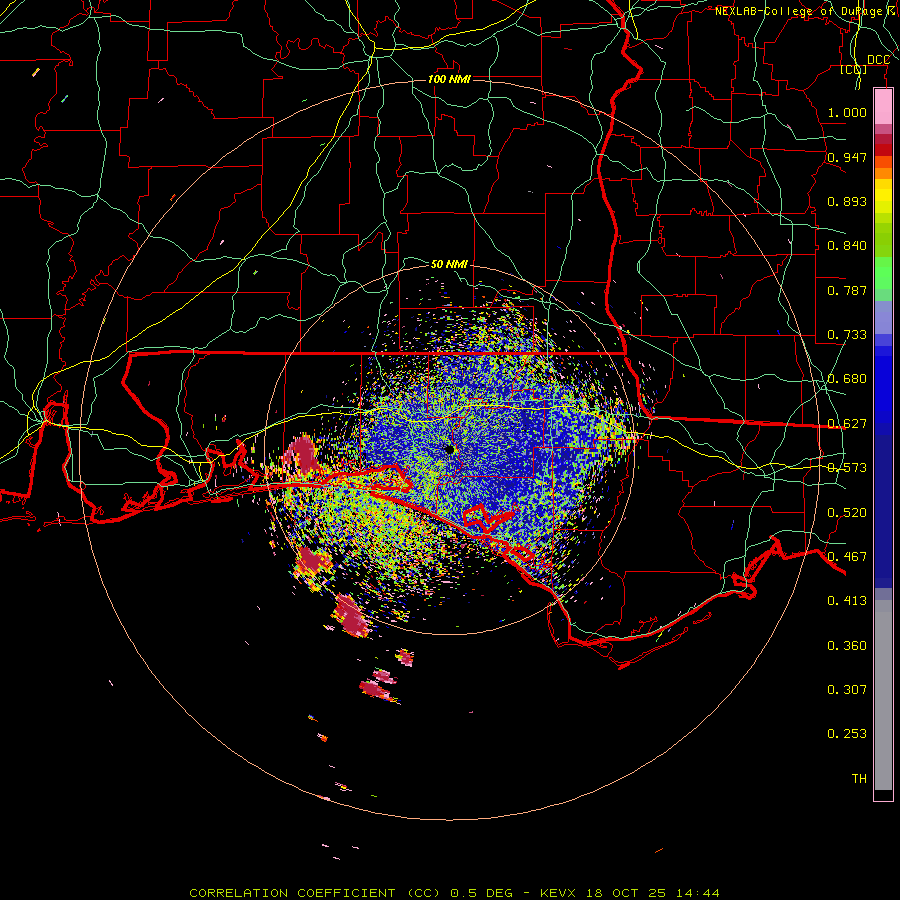Screen dimensions: 900x900
Task: Select the 0.253 scale value
Action: coord(847,734)
